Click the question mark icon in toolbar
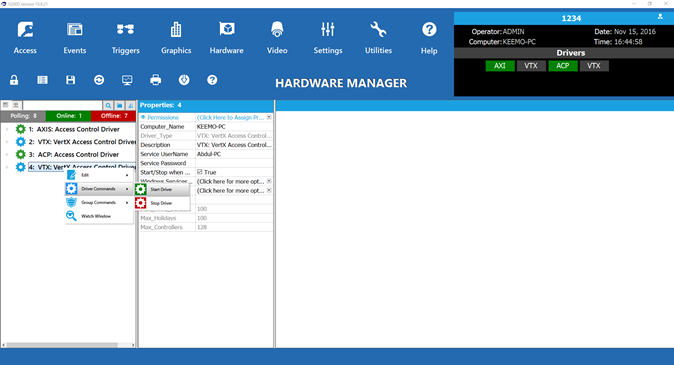674x365 pixels. pyautogui.click(x=212, y=80)
